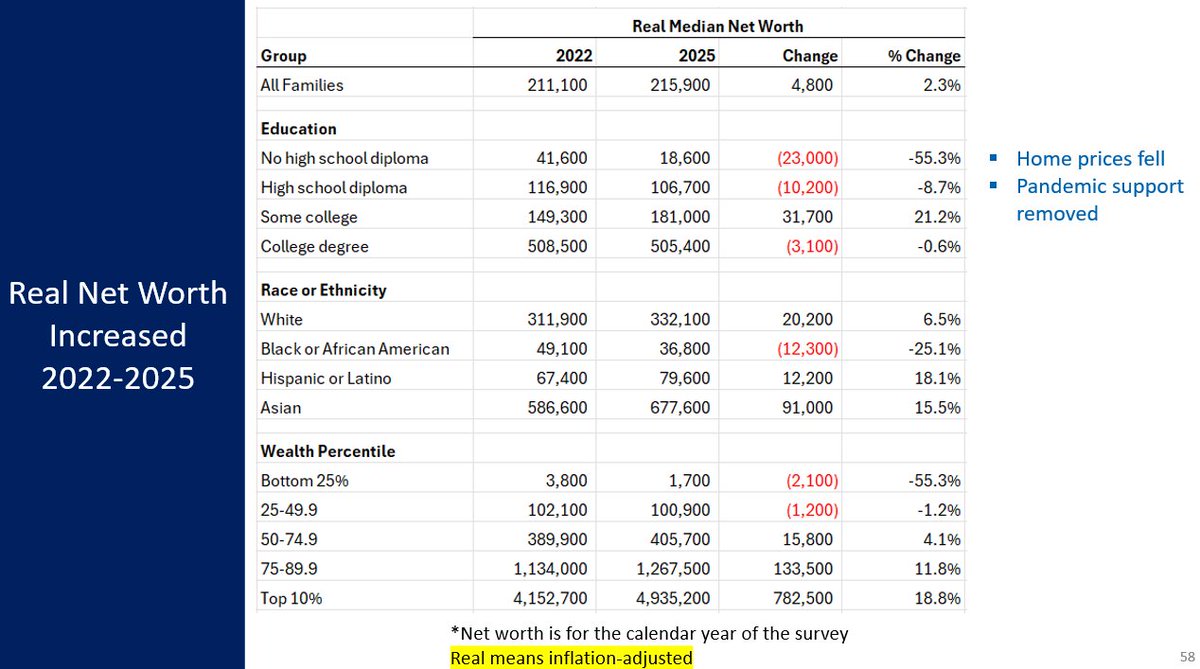
Task: Click the highlighted 'Real means inflation-adjusted' note
Action: pos(570,657)
